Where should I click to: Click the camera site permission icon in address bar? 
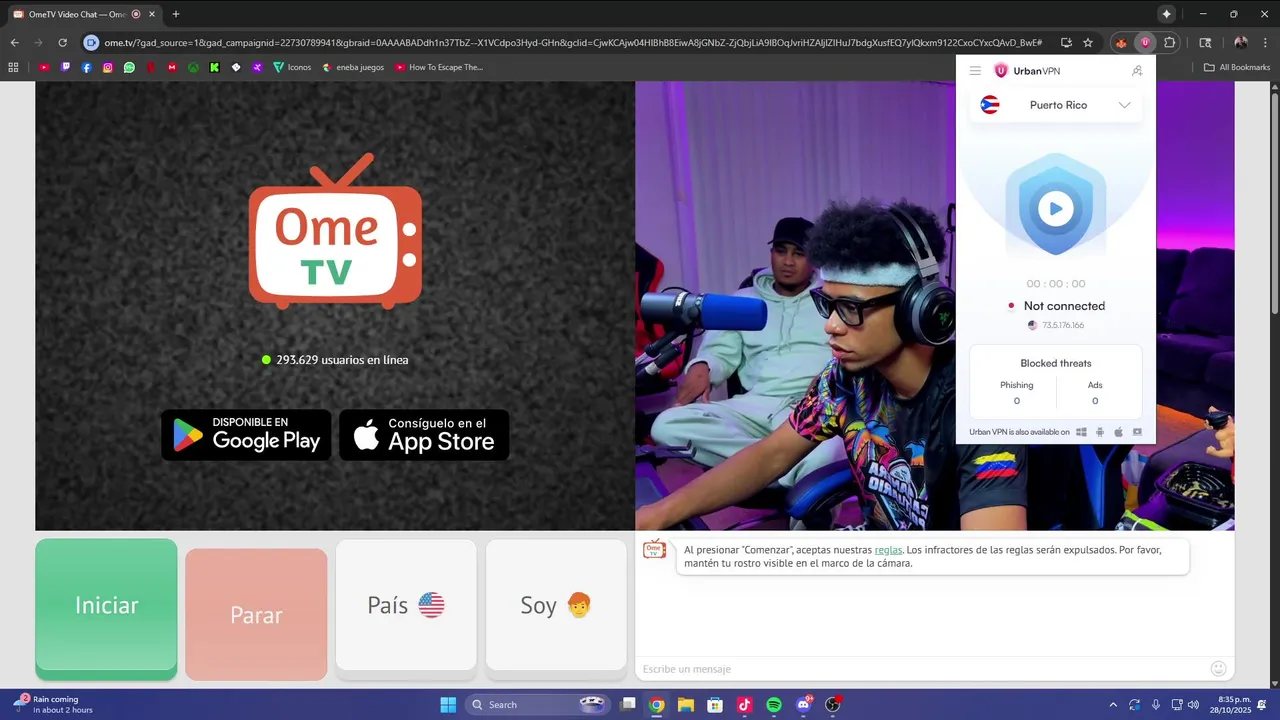(92, 43)
